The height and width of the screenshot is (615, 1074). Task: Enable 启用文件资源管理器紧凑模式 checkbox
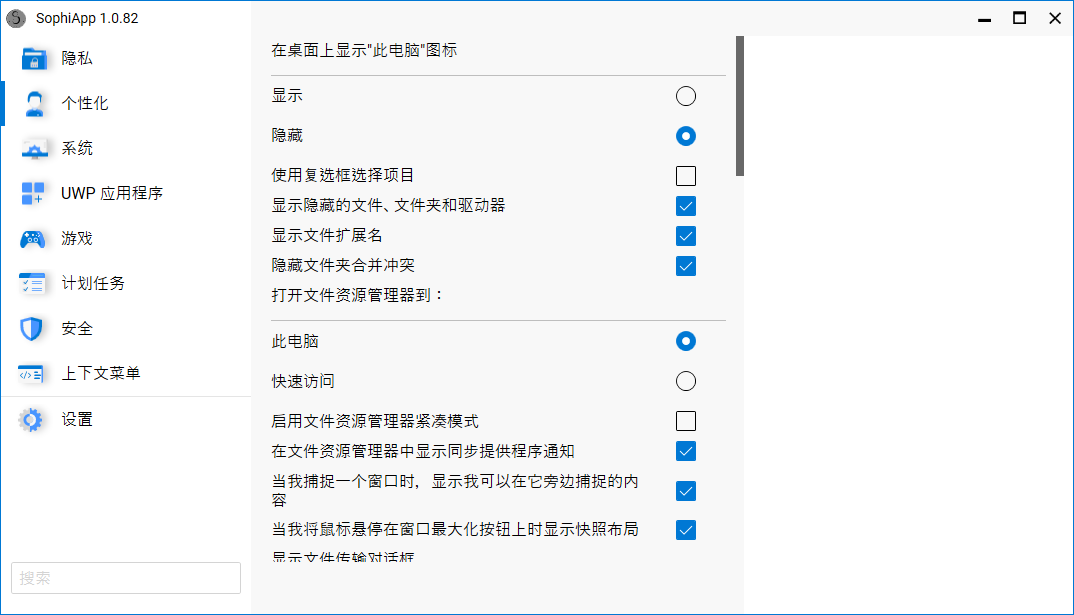(686, 421)
